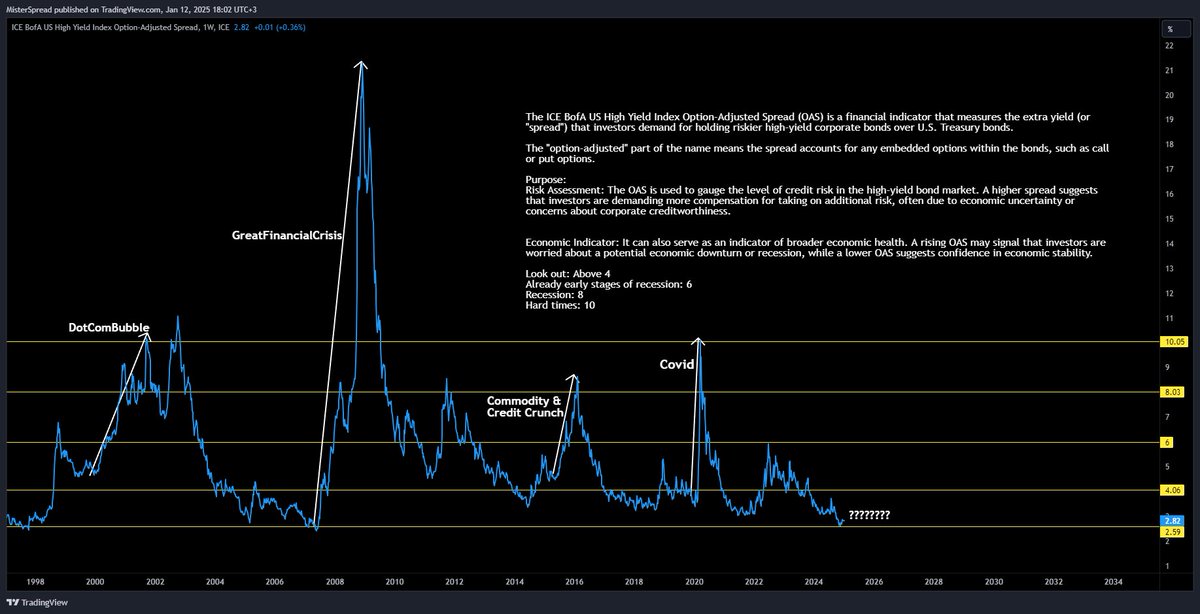This screenshot has height=614, width=1200.
Task: Click the 2000 label on time axis
Action: click(x=95, y=580)
